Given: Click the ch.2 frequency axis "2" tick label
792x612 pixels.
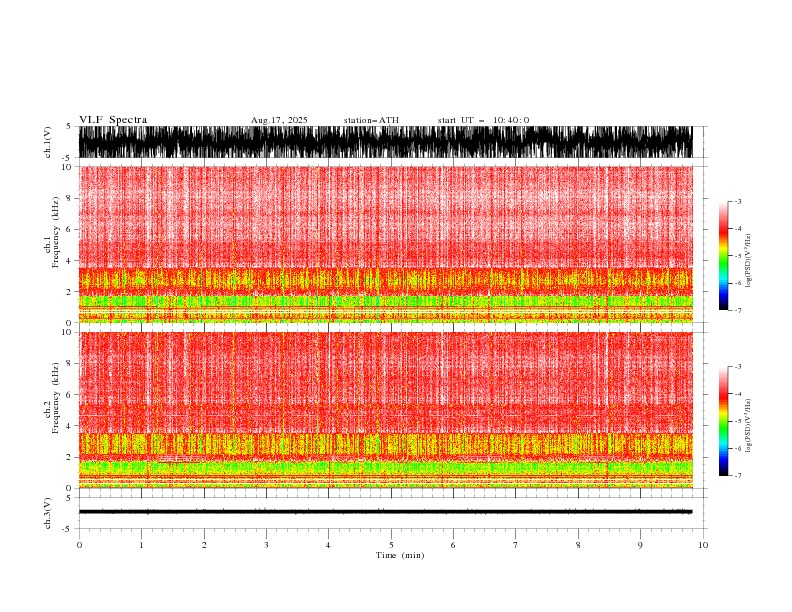Looking at the screenshot, I should click(69, 457).
